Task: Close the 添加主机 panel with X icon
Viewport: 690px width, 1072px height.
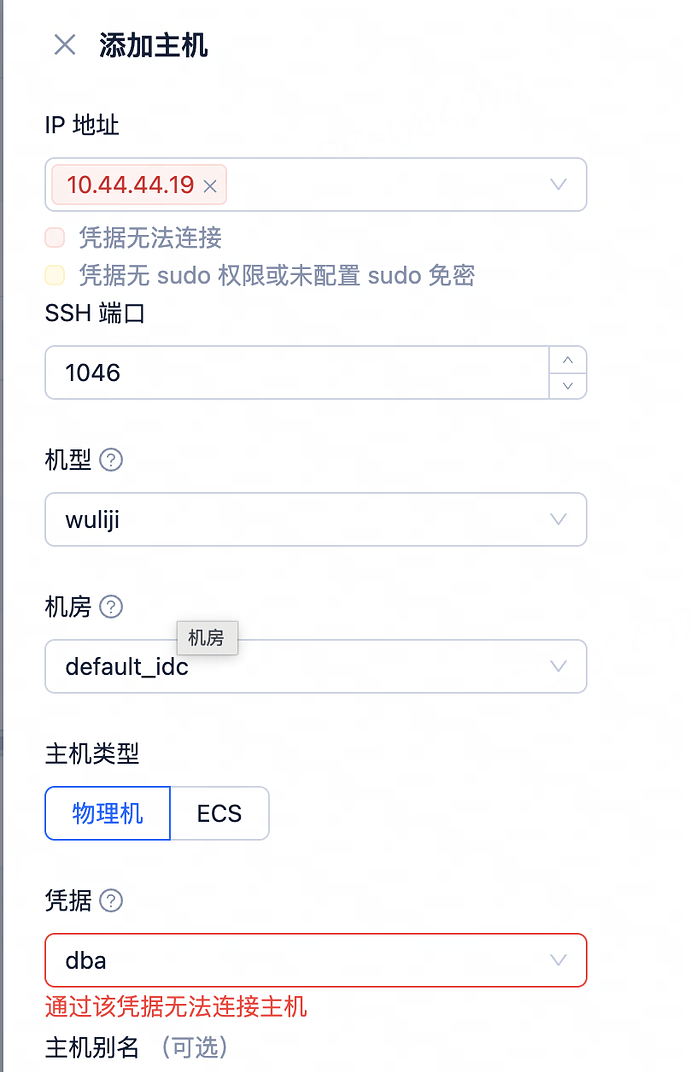Action: 65,45
